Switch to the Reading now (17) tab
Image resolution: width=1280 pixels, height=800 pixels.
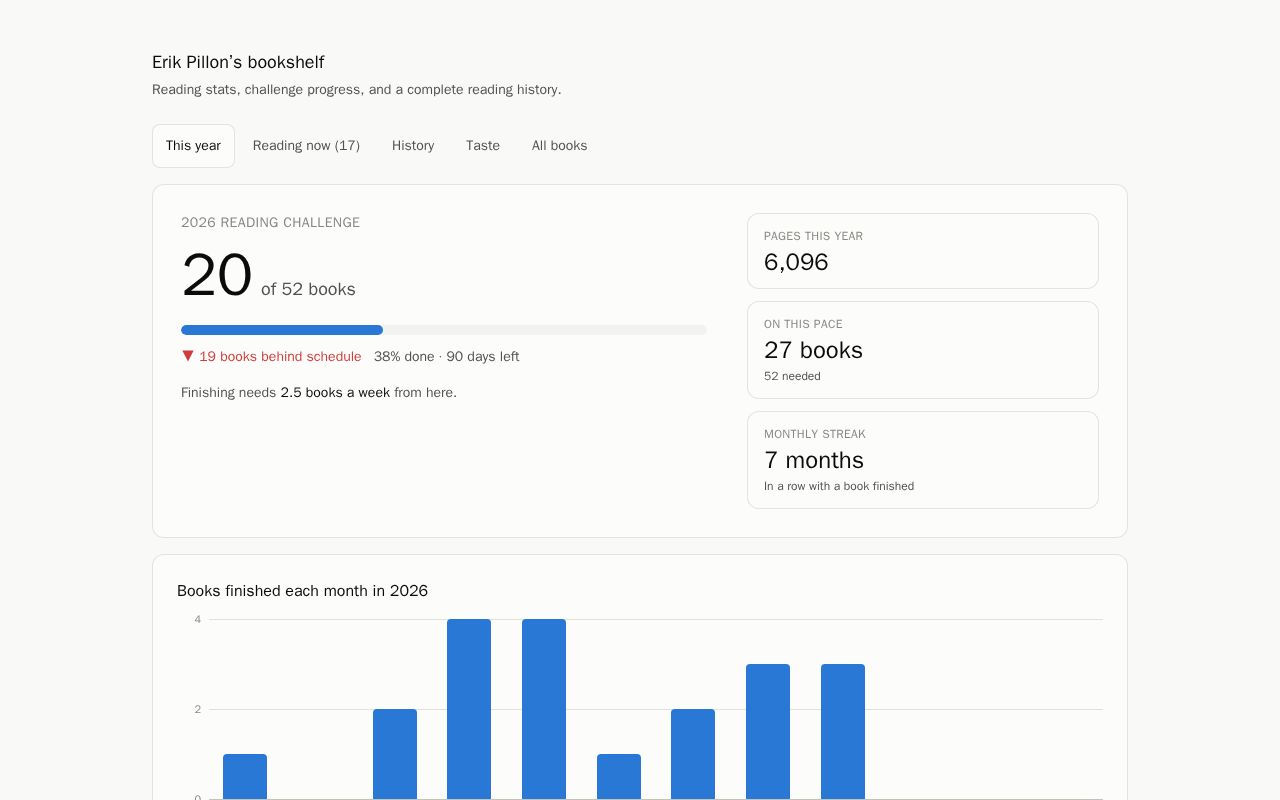coord(306,146)
